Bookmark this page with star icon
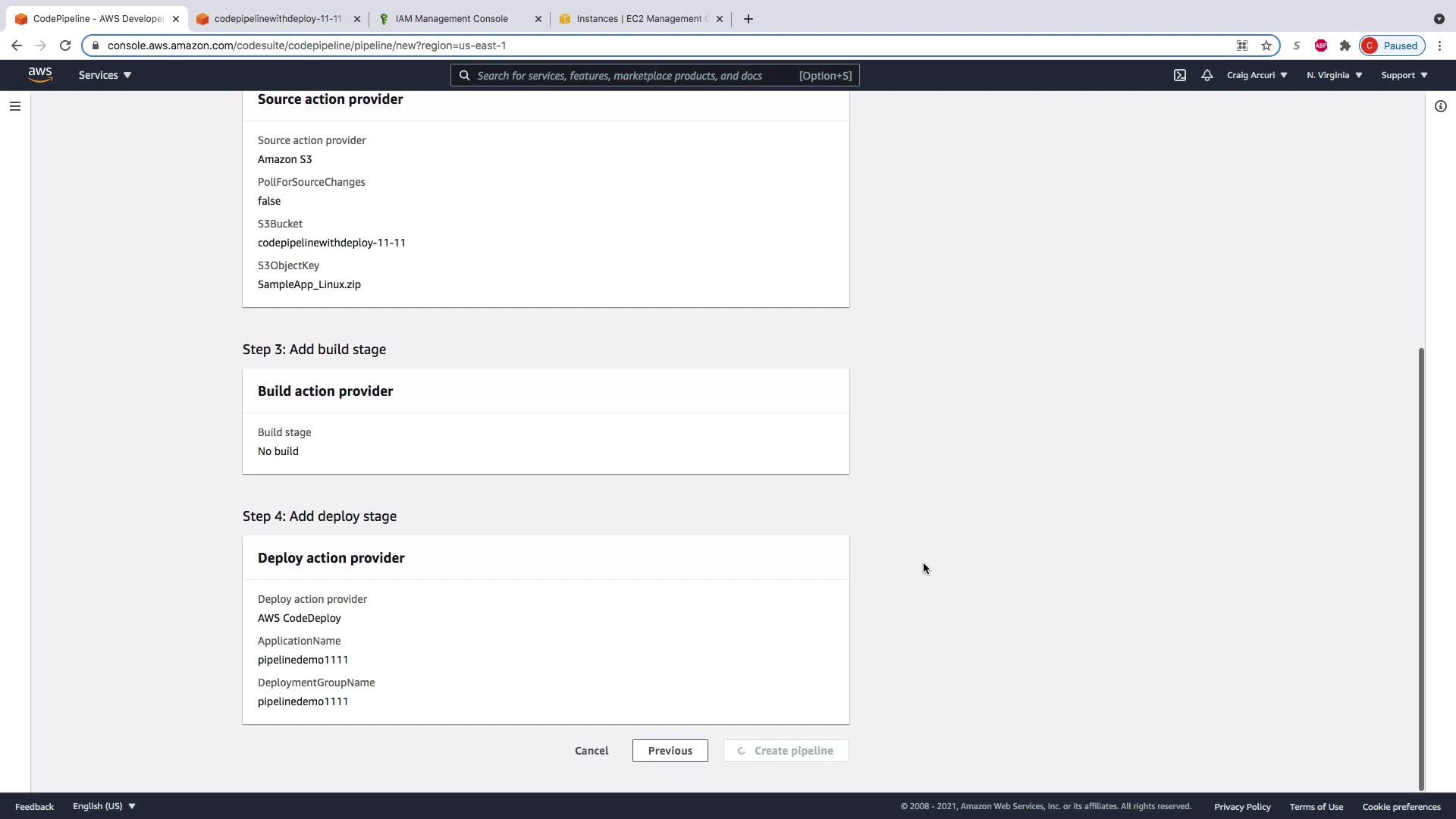1456x819 pixels. coord(1266,45)
